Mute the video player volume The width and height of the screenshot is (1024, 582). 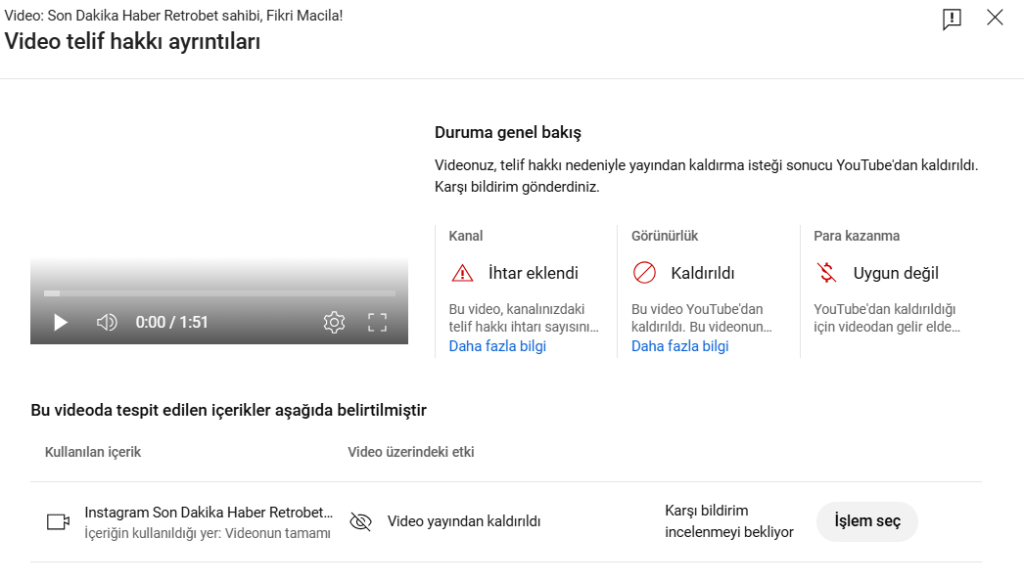pos(107,322)
